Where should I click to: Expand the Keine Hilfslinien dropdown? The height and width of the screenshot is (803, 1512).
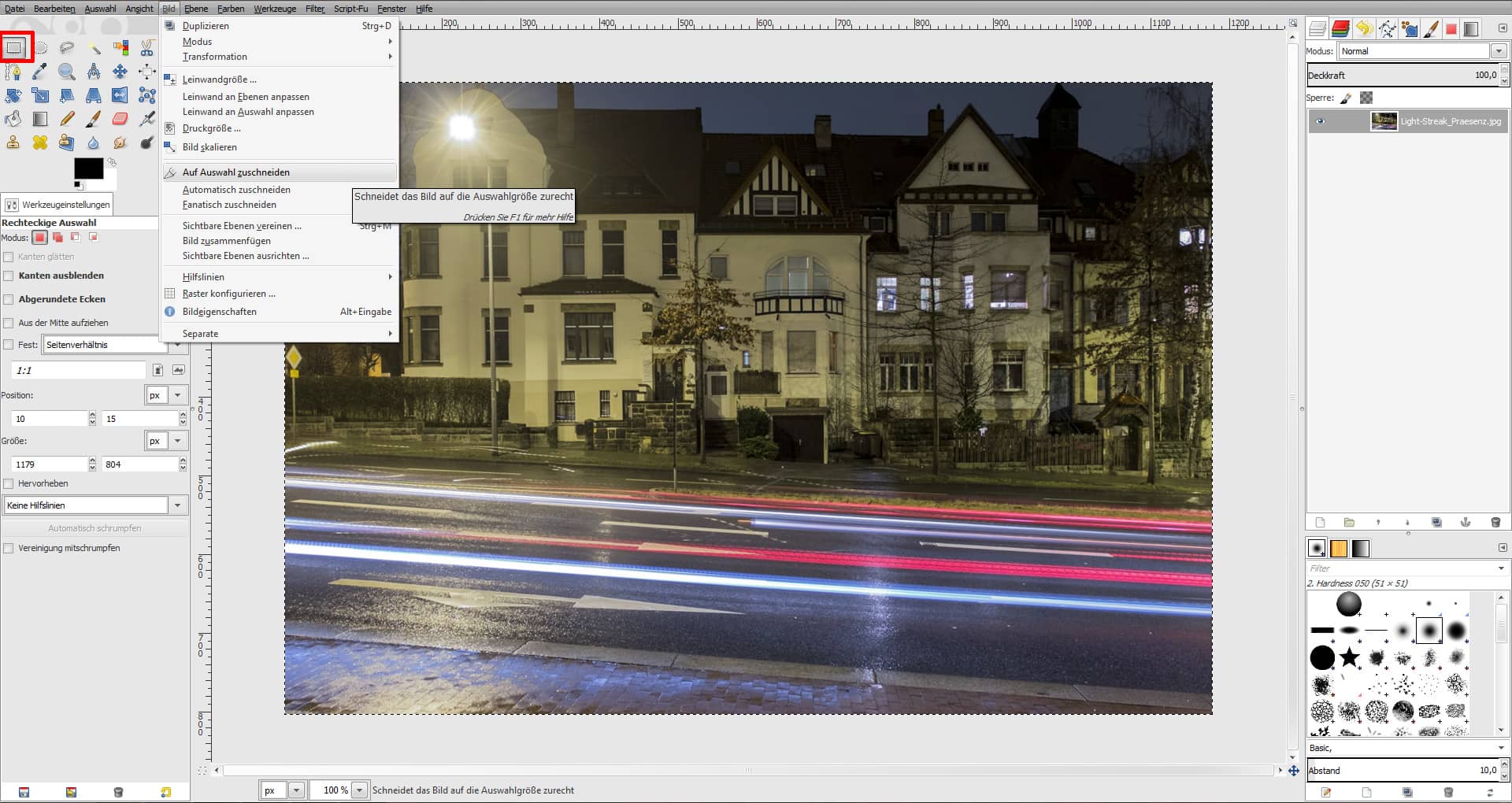click(177, 505)
